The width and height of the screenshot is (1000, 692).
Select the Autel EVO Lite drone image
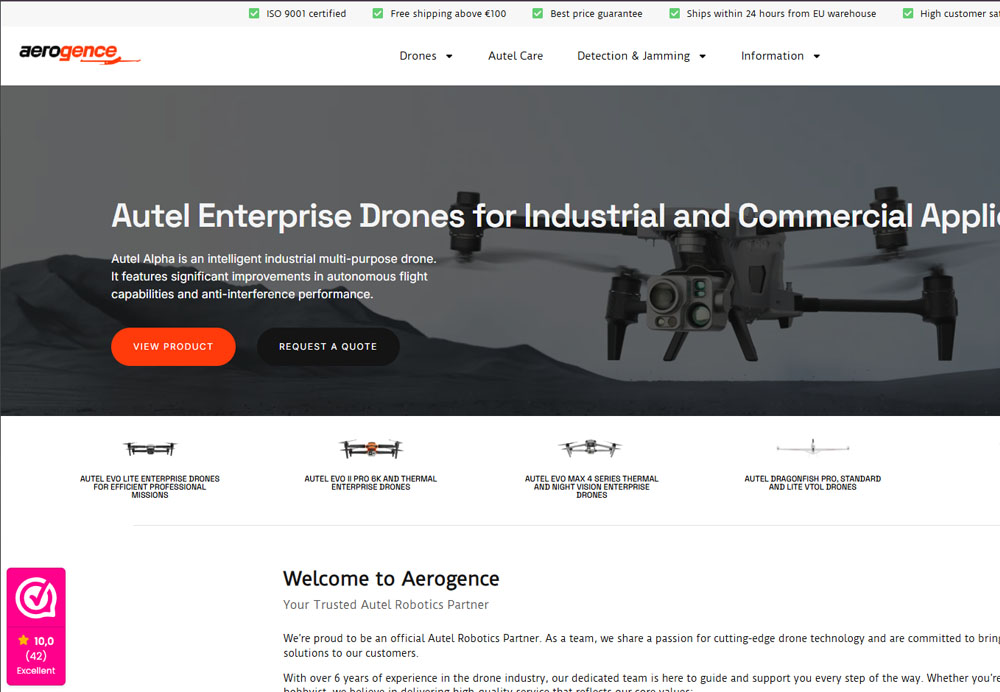(x=150, y=449)
